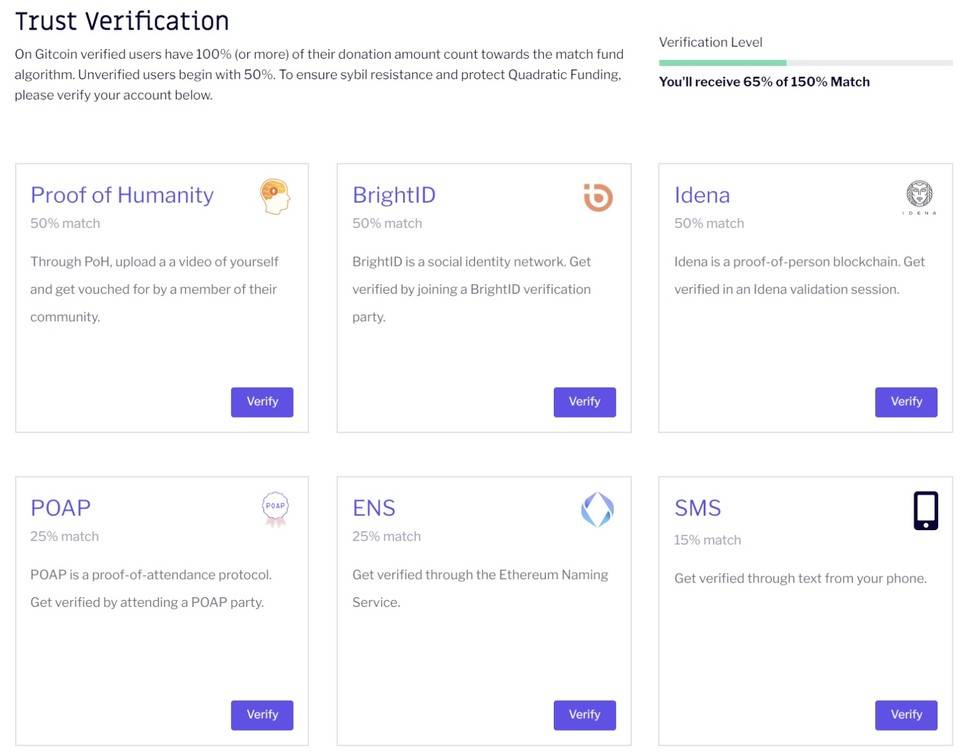Click the Proof of Humanity head icon
The height and width of the screenshot is (752, 960).
(274, 197)
